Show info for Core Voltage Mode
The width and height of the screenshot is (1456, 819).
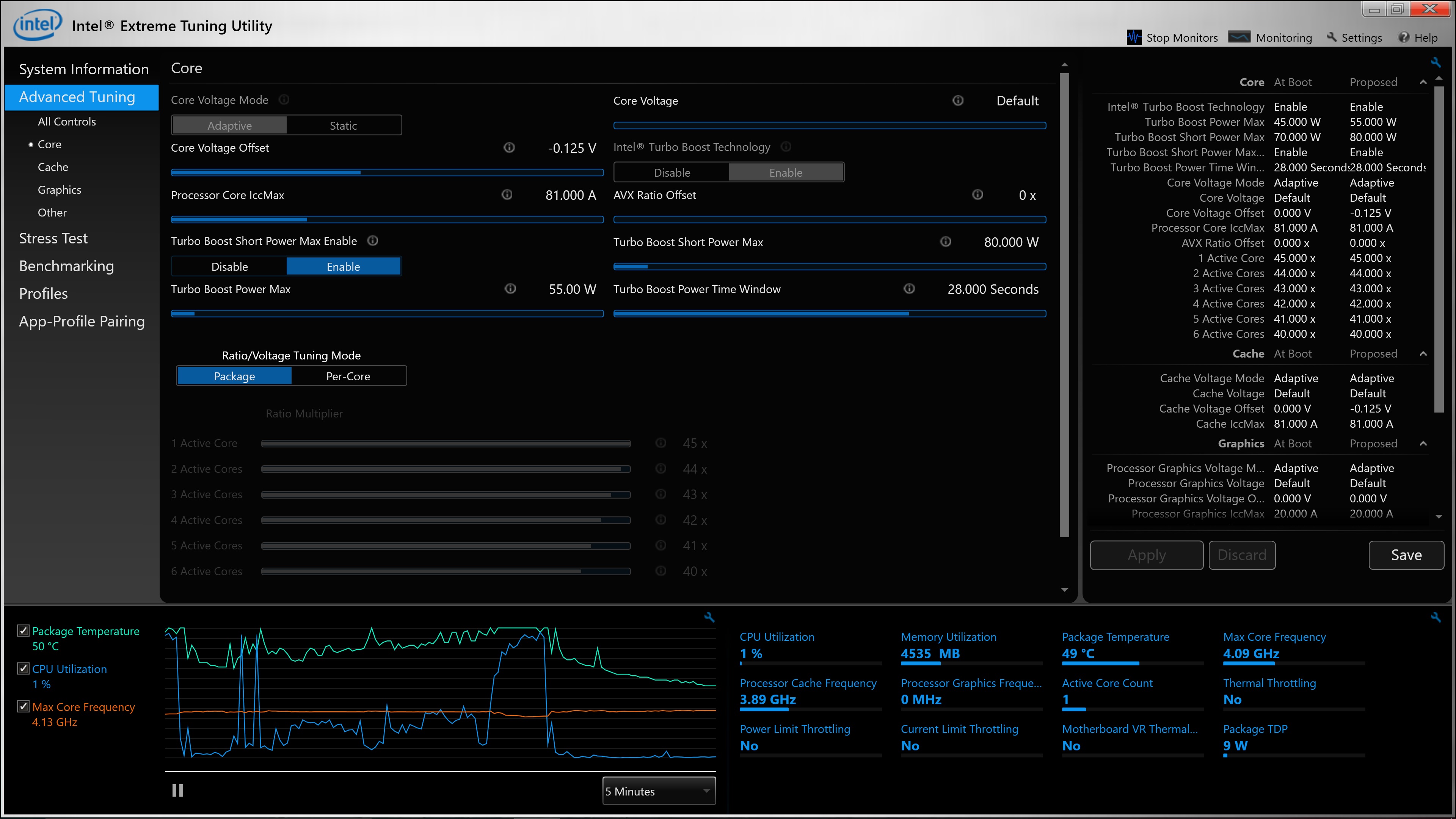pyautogui.click(x=284, y=99)
